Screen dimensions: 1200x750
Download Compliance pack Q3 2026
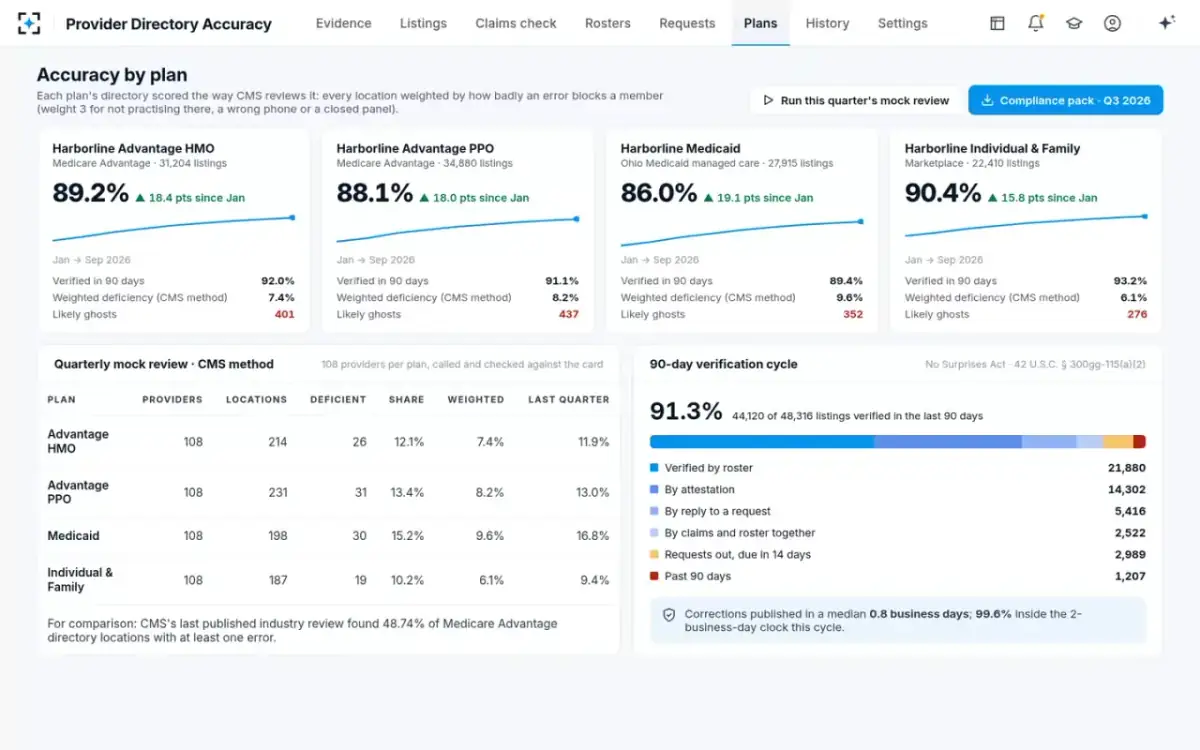(1065, 100)
